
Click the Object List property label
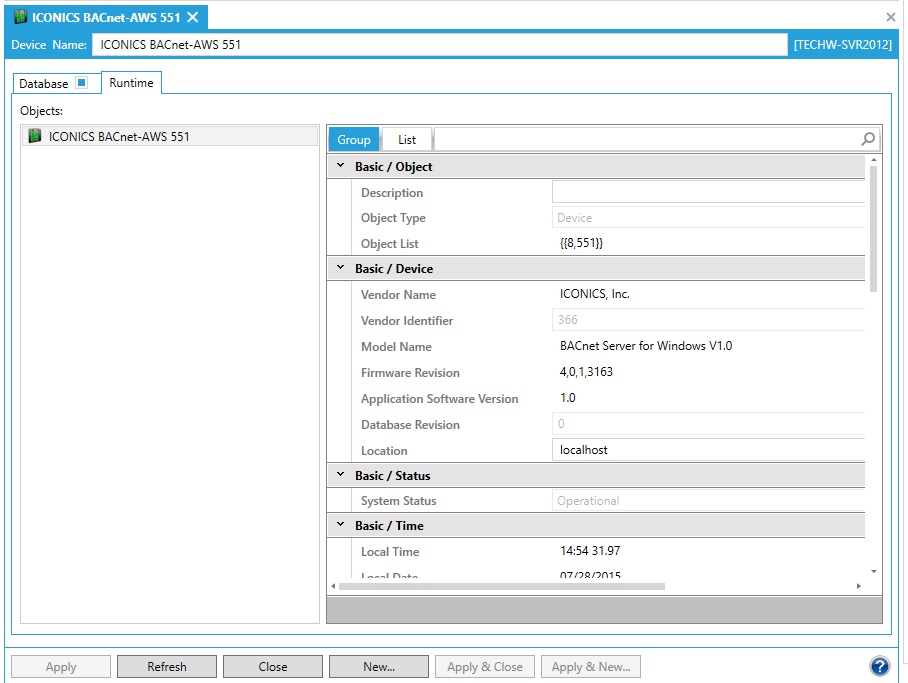coord(390,244)
